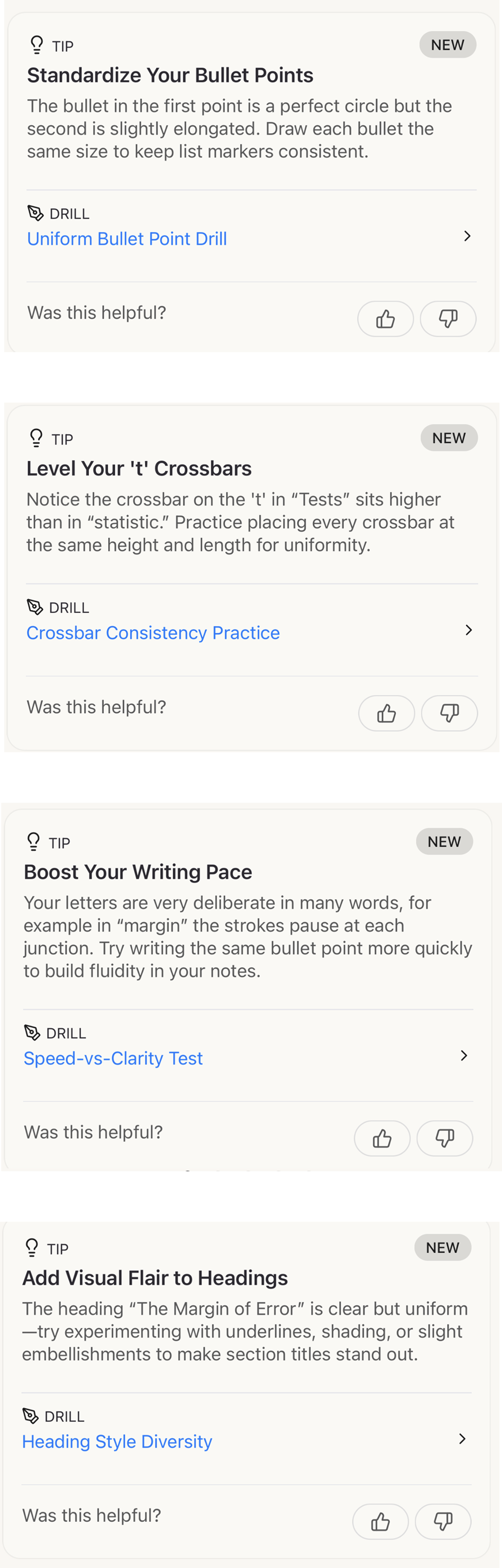Viewport: 502px width, 1568px height.
Task: Thumbs down the Boost Your Writing Pace tip
Action: (445, 1138)
